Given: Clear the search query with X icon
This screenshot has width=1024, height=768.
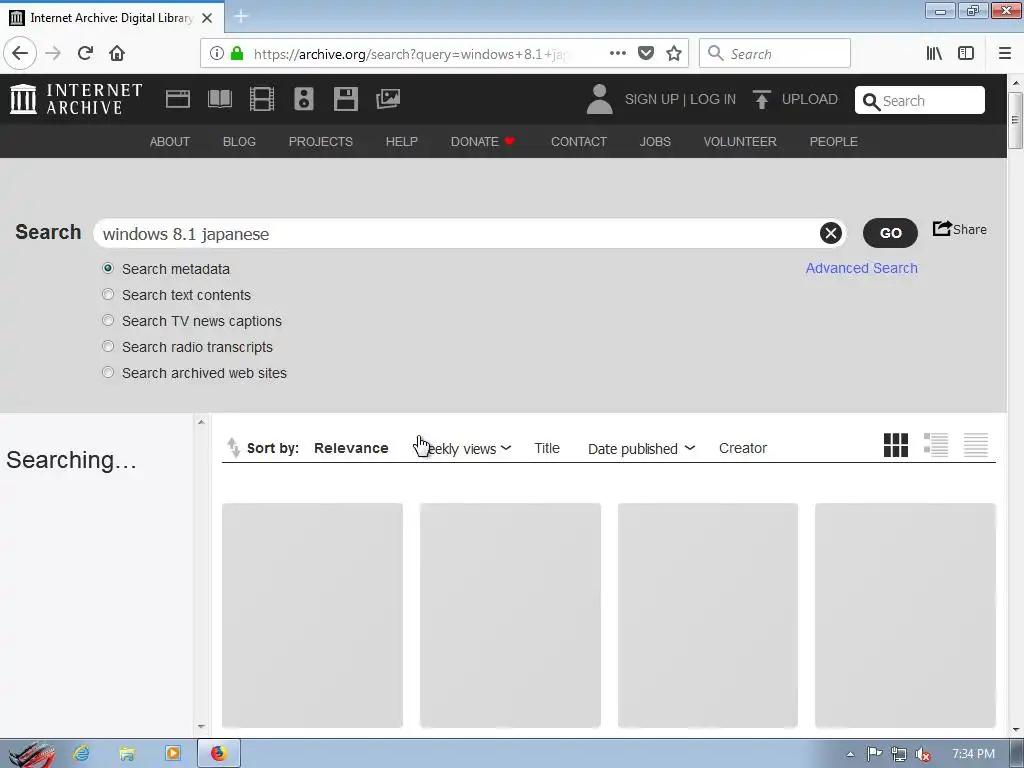Looking at the screenshot, I should pyautogui.click(x=831, y=233).
